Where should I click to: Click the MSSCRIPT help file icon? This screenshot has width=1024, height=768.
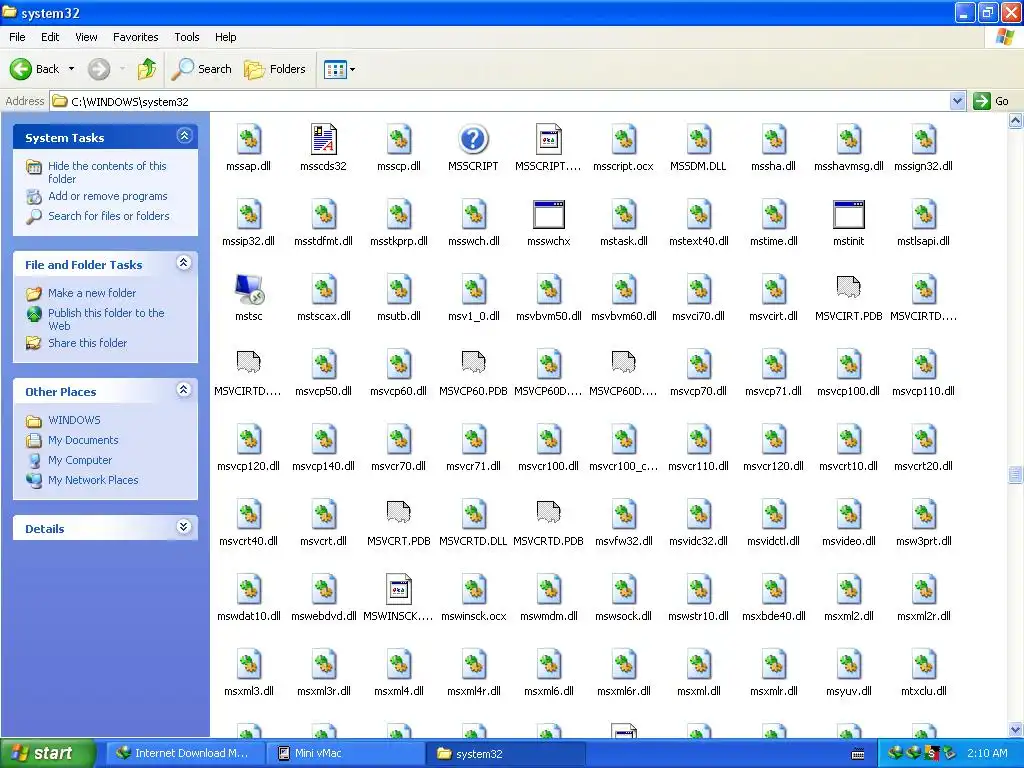pos(473,139)
